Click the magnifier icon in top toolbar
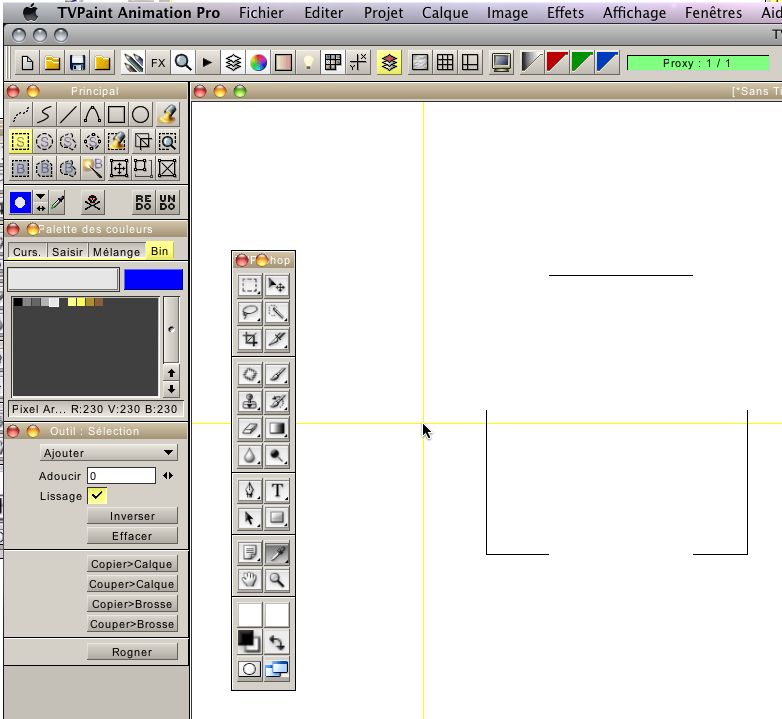This screenshot has width=782, height=719. click(x=183, y=63)
